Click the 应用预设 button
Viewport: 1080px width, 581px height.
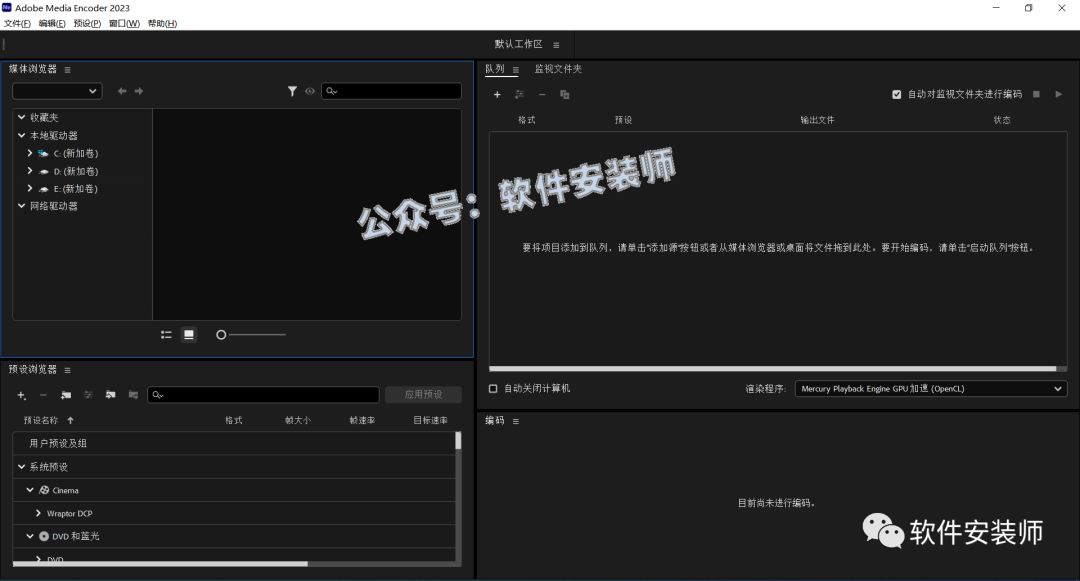pyautogui.click(x=424, y=394)
